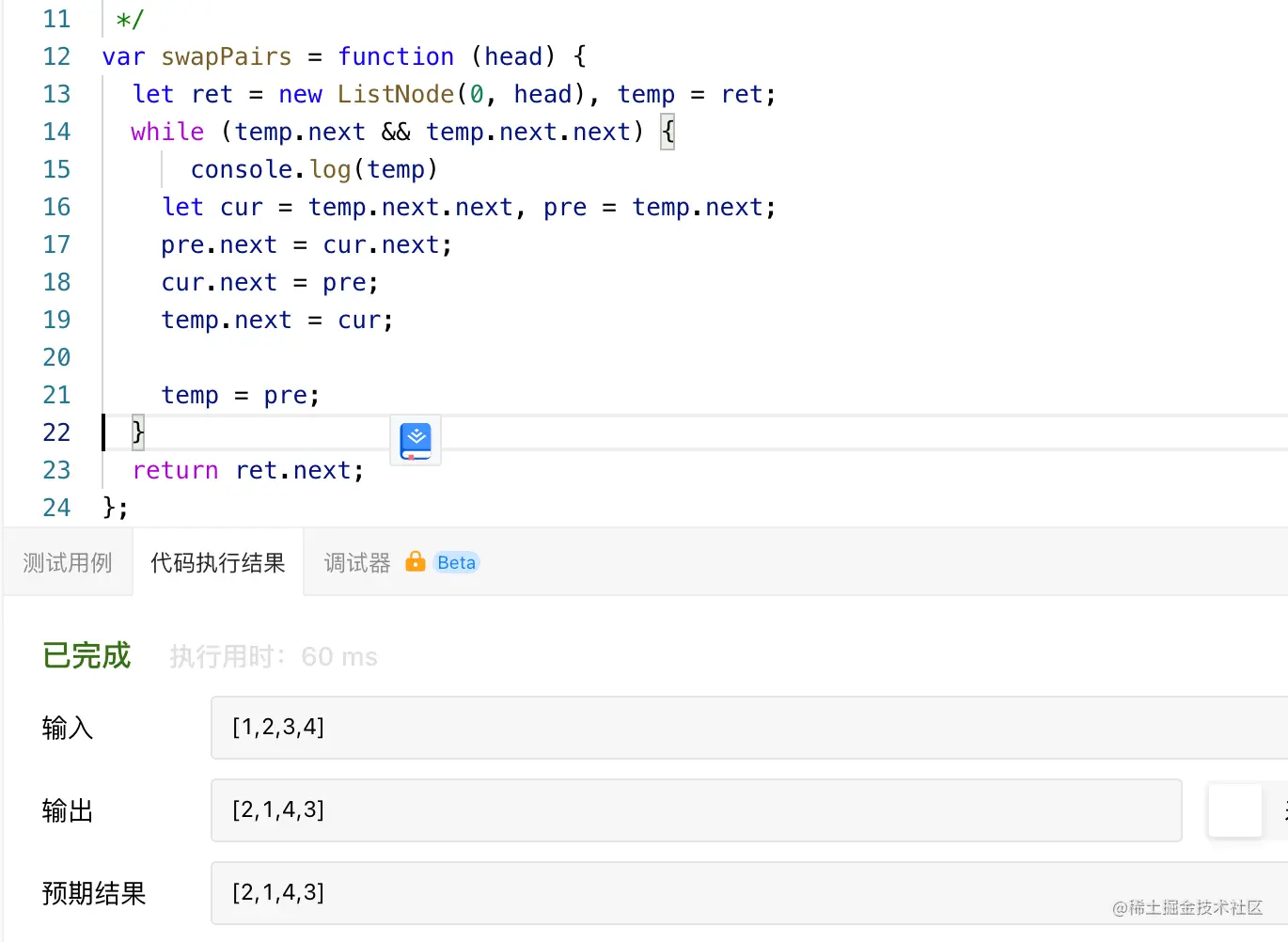Viewport: 1288px width, 942px height.
Task: Click the blue Beta badge
Action: 456,563
